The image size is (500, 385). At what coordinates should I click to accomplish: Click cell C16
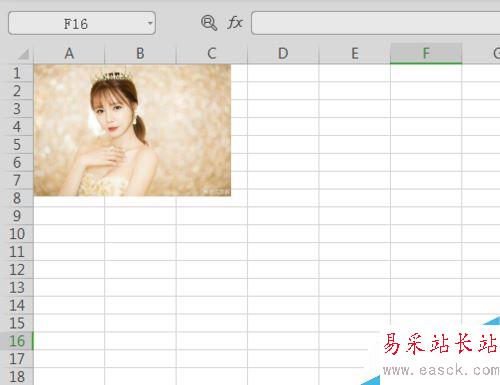[x=212, y=341]
